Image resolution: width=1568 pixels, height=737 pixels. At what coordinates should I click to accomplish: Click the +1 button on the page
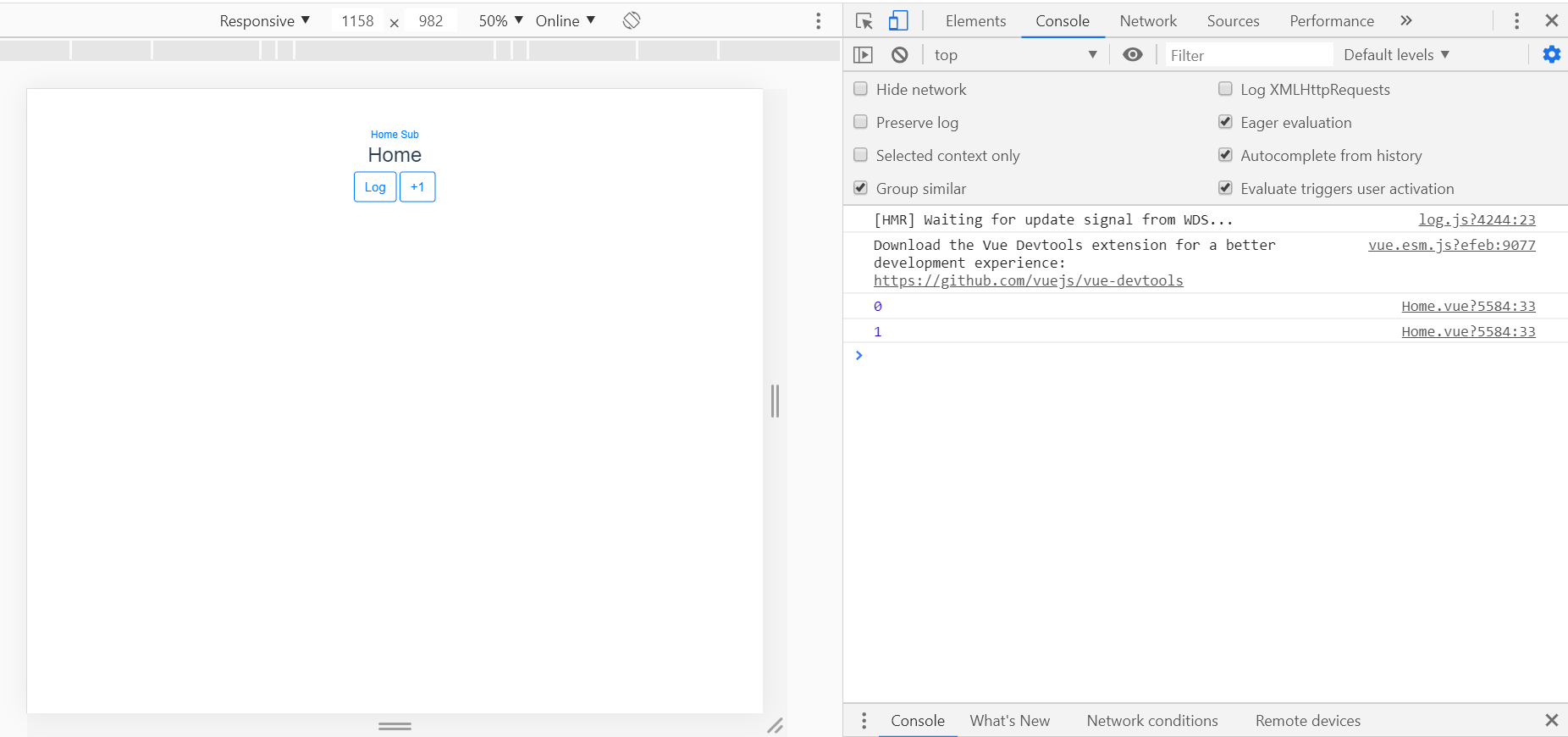point(417,187)
